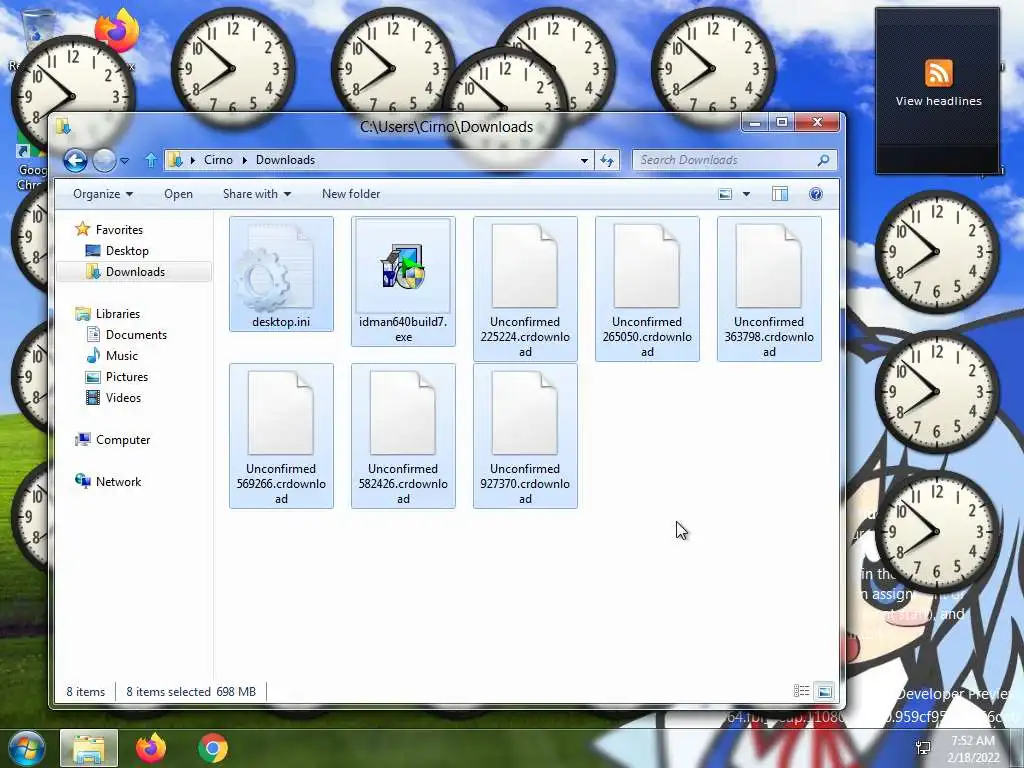The image size is (1024, 768).
Task: Click the Search Downloads field
Action: [x=734, y=160]
